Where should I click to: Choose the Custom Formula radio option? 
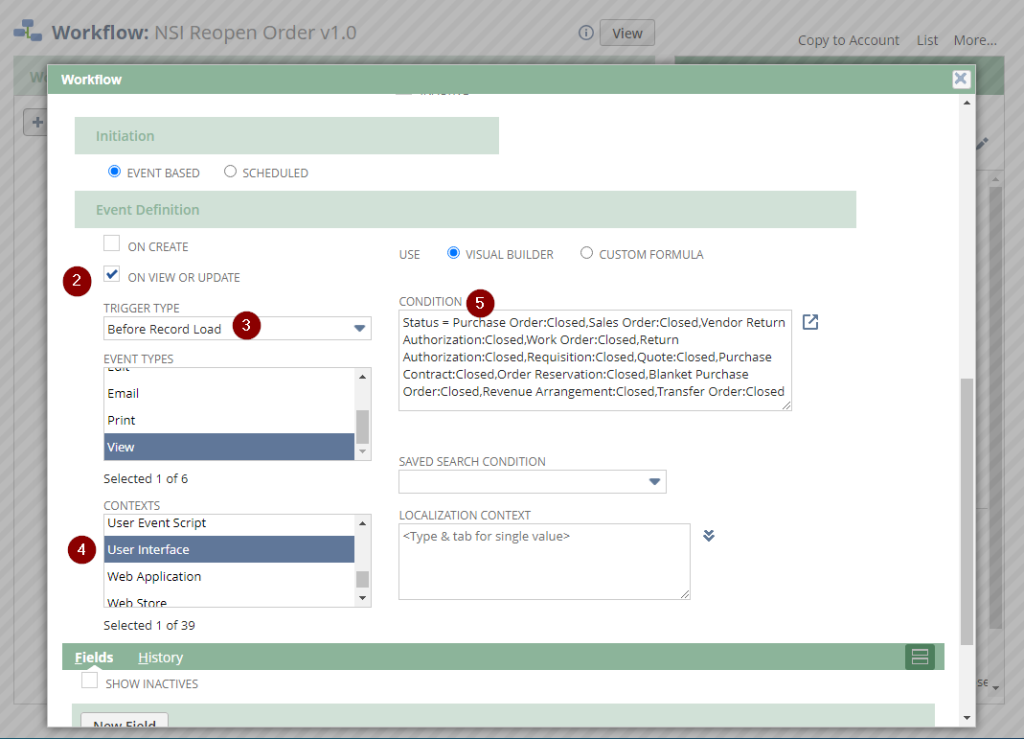pos(586,253)
